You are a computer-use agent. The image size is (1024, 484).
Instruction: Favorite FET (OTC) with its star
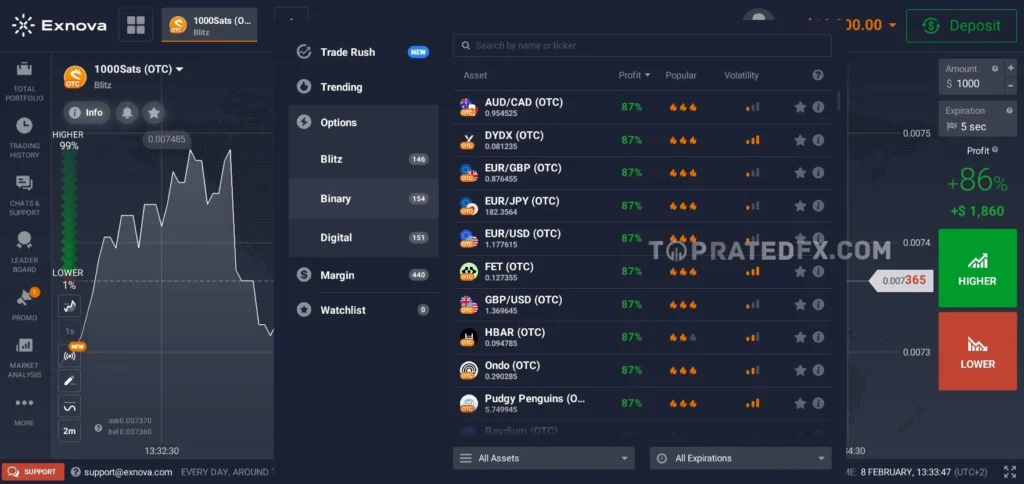800,271
